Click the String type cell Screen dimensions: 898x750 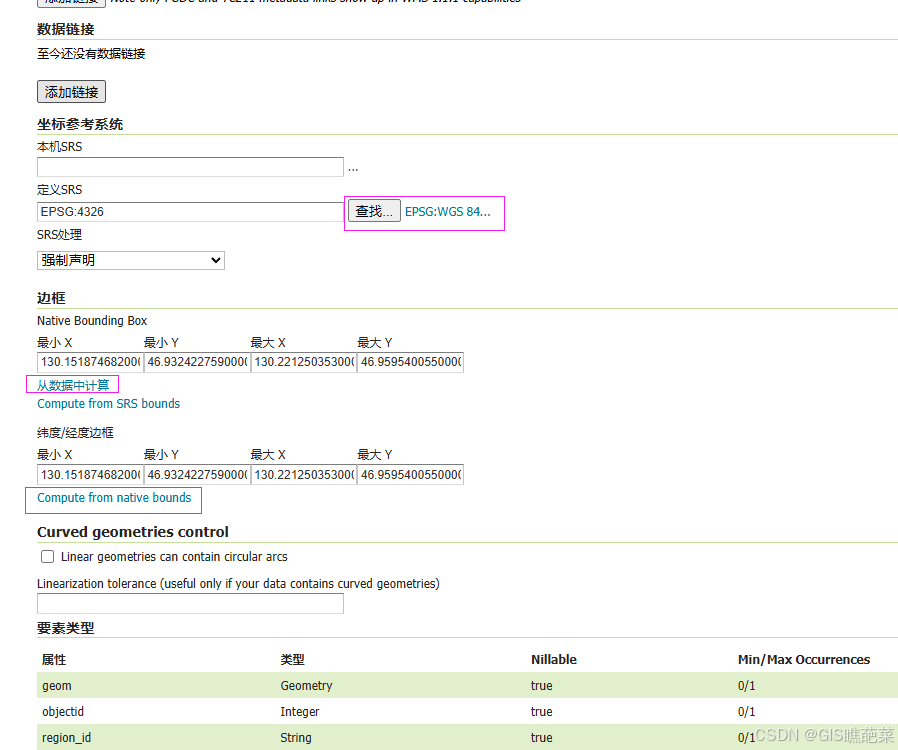296,737
